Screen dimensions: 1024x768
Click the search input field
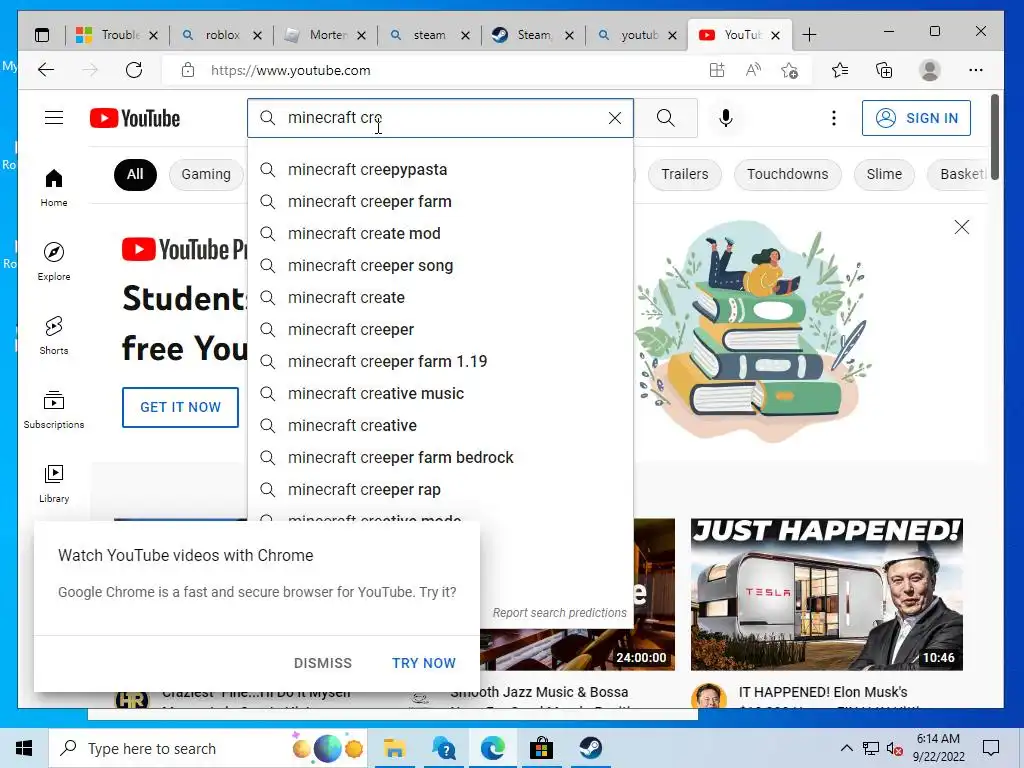coord(440,118)
